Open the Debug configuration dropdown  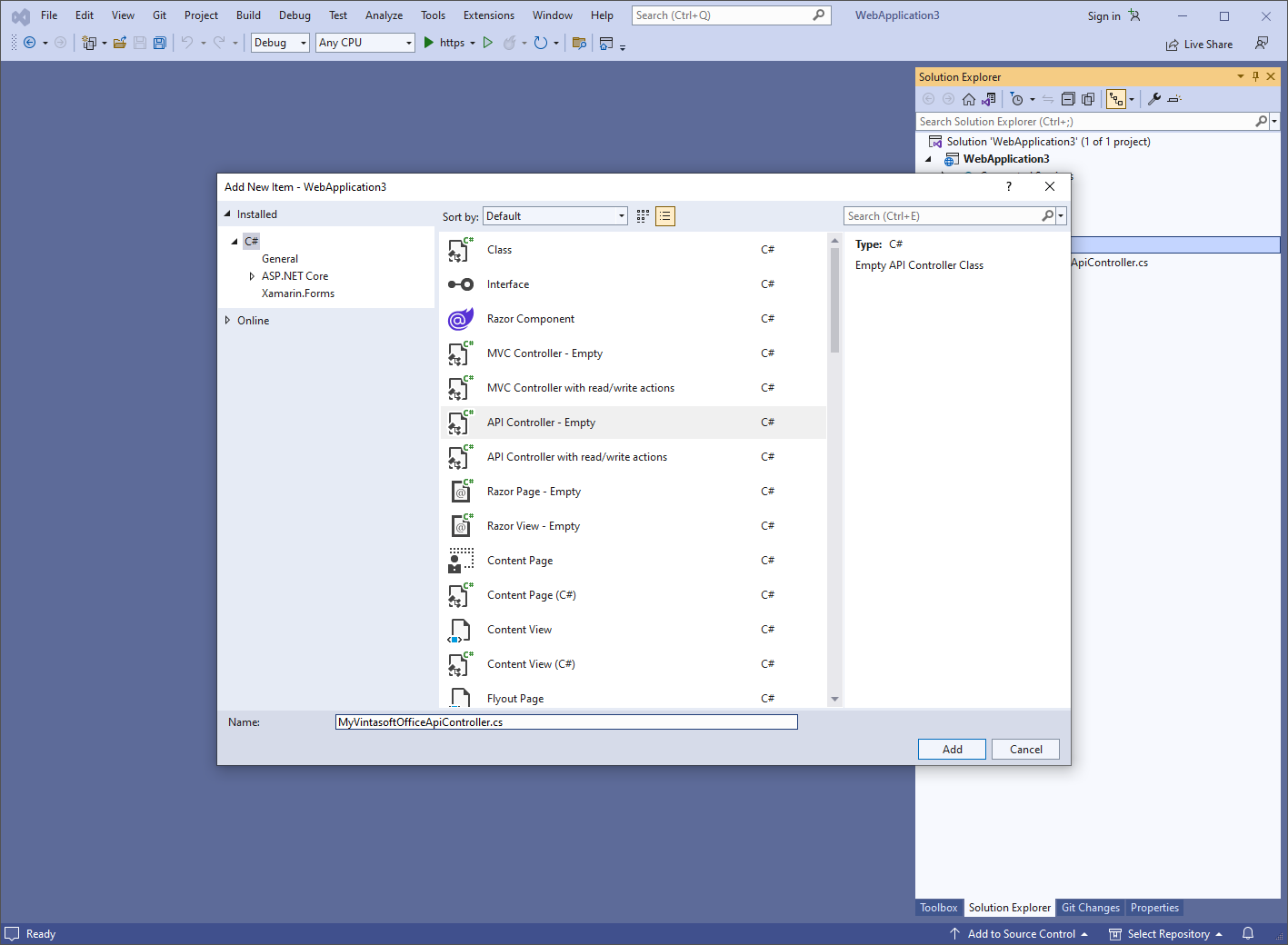[280, 43]
